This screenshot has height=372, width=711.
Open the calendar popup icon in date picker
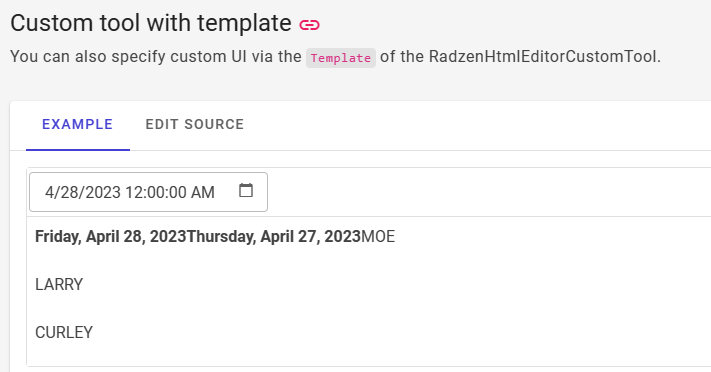246,191
